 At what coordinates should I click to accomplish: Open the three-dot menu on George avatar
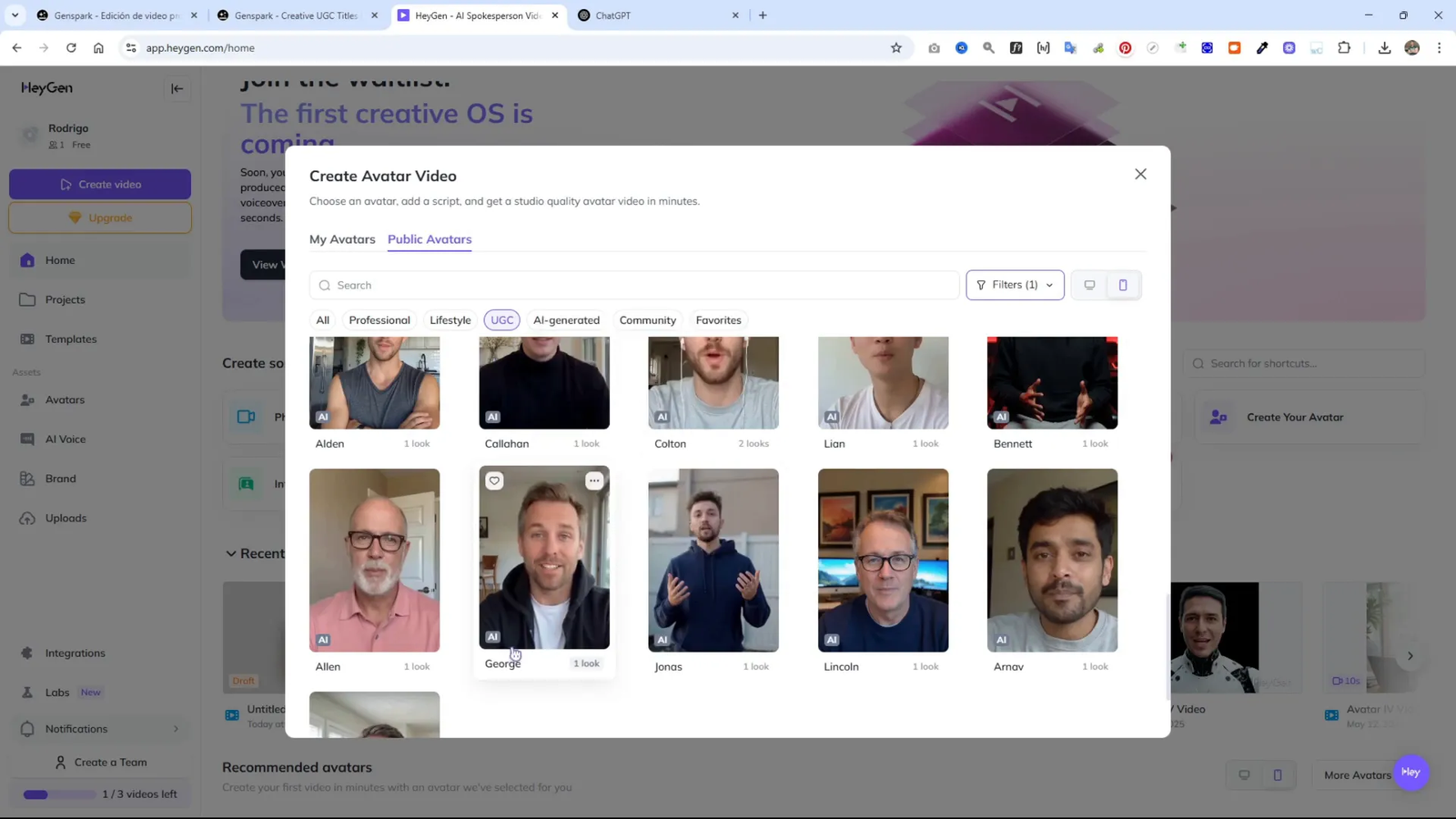pyautogui.click(x=594, y=480)
